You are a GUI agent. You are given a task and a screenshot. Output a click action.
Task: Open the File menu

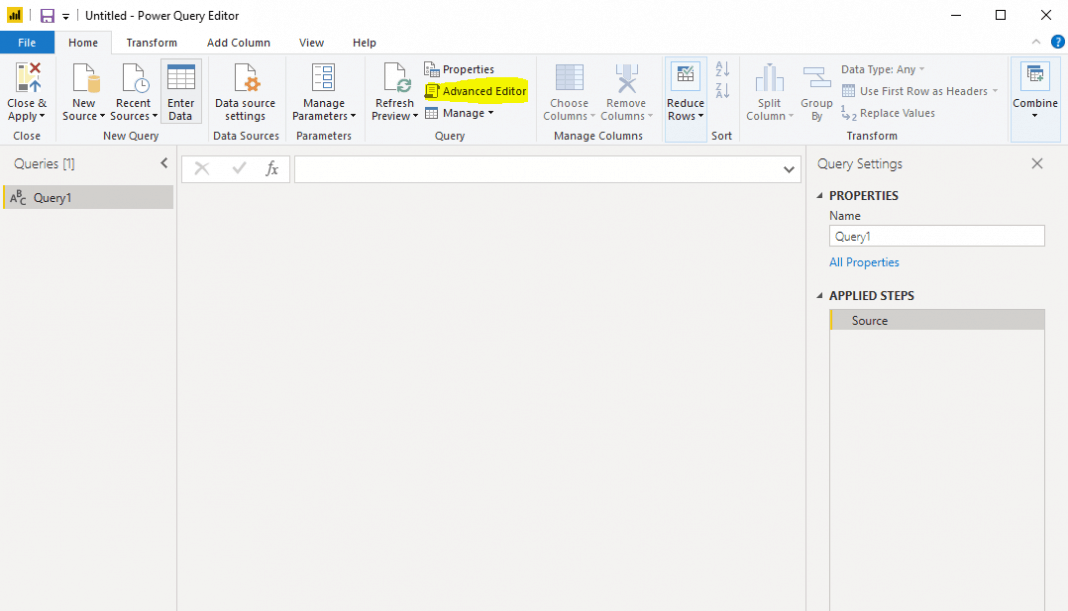pyautogui.click(x=27, y=42)
